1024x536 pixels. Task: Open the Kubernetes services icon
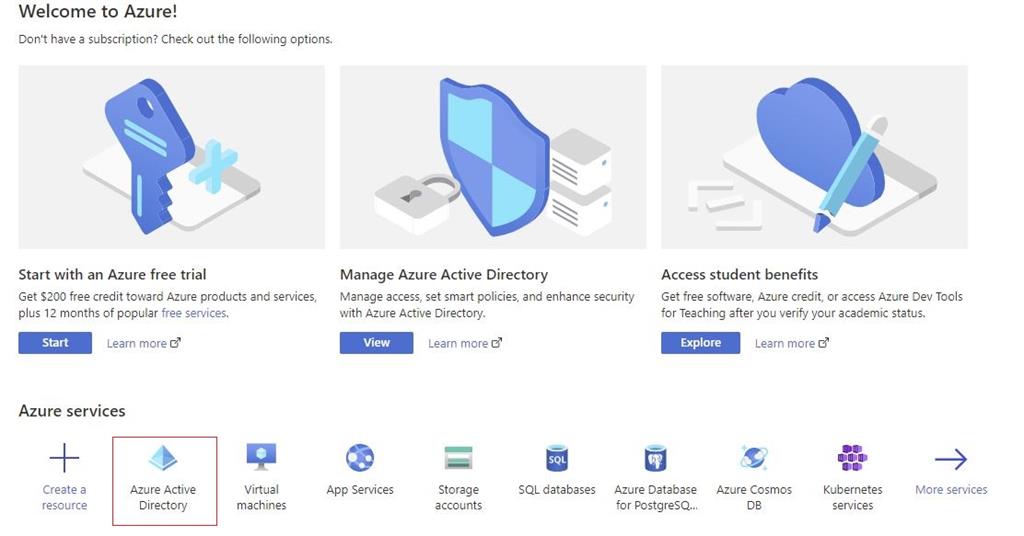852,458
